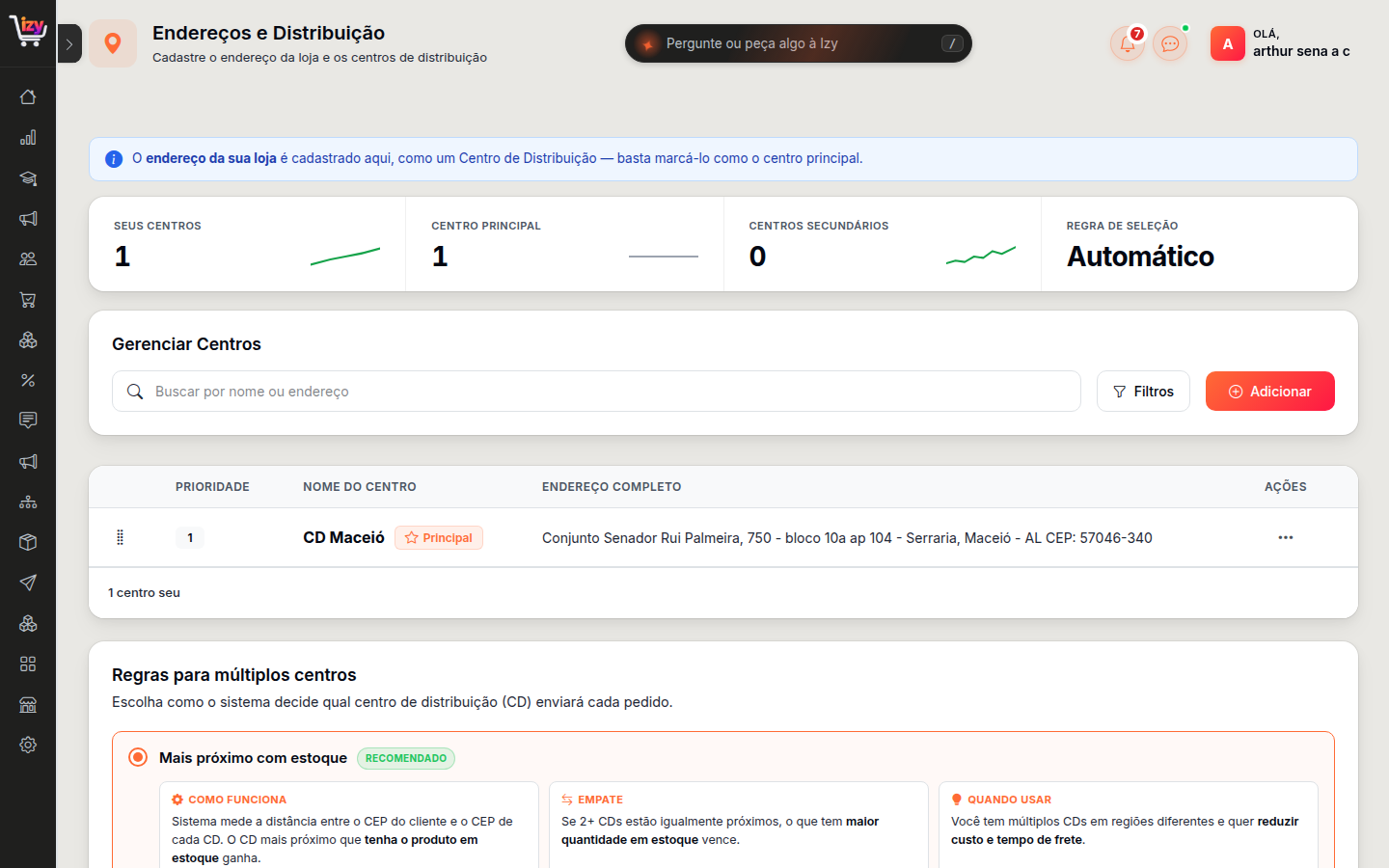Open megaphone icon above the hierarchy icon
Viewport: 1389px width, 868px height.
pos(28,461)
